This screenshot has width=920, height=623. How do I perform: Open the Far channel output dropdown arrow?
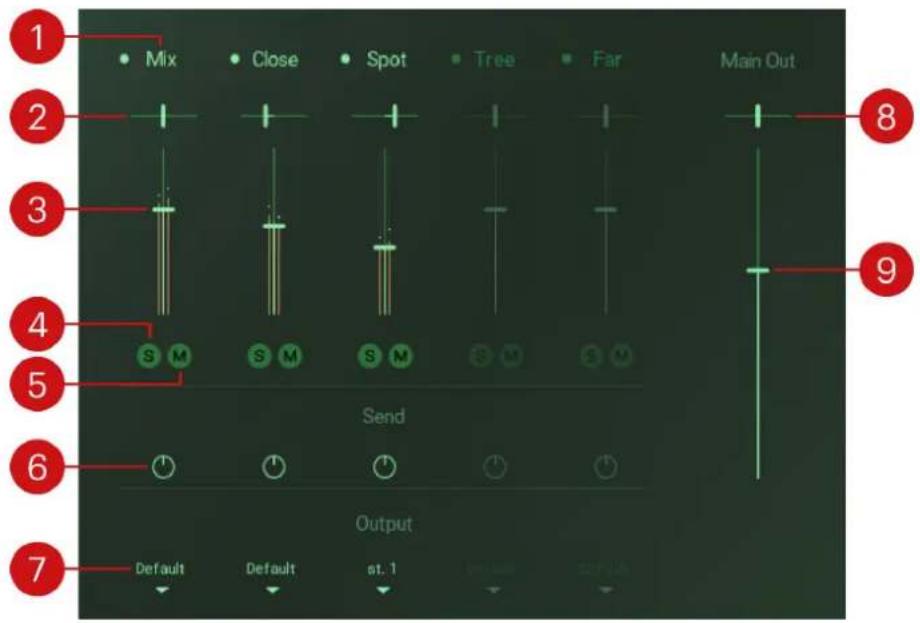[x=604, y=590]
